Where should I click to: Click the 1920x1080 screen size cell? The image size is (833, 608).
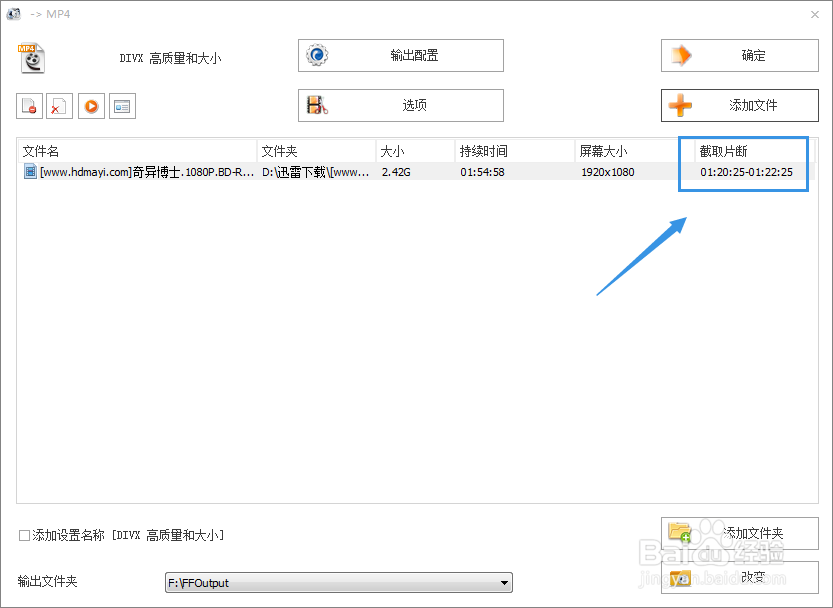[x=608, y=172]
